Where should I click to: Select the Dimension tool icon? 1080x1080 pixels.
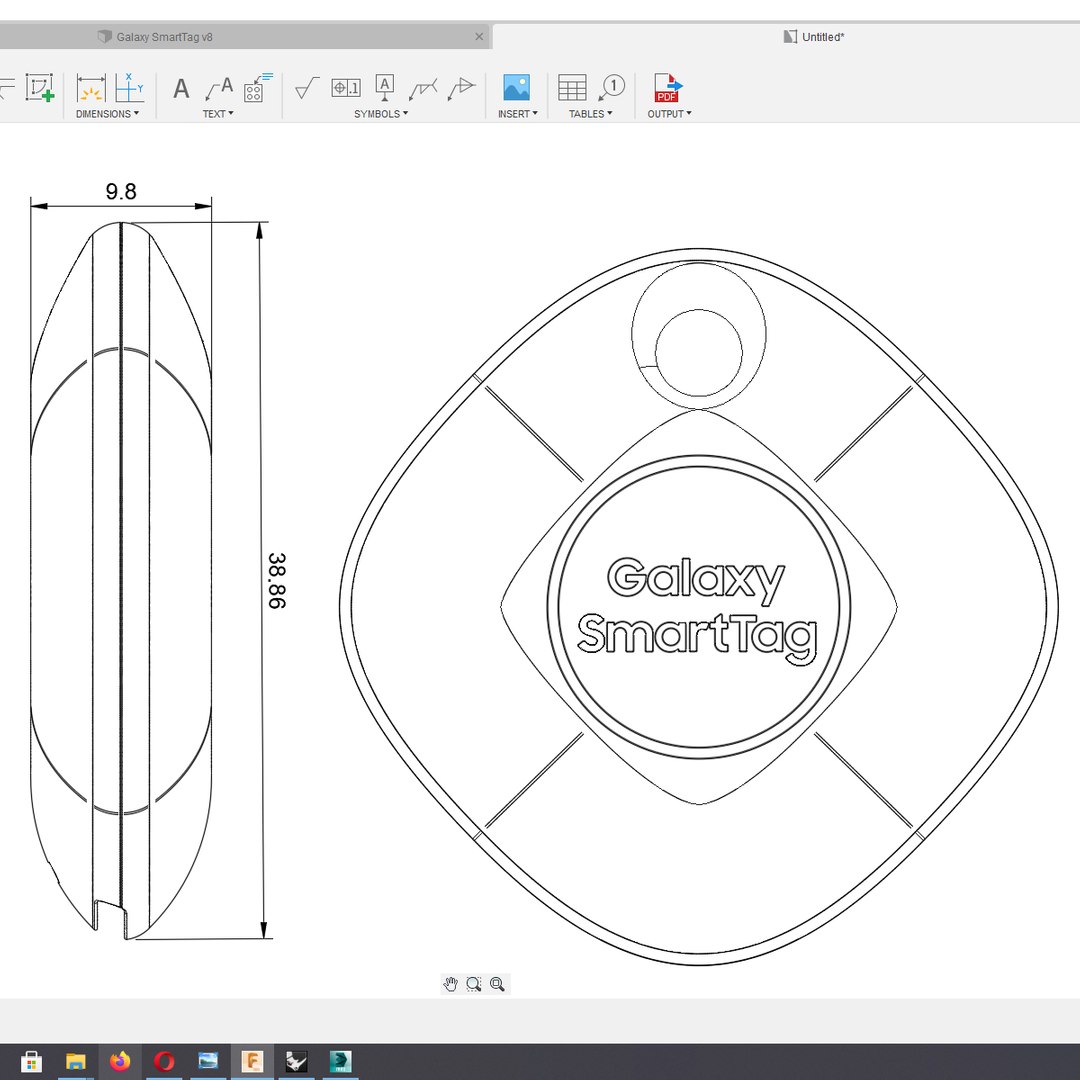[90, 88]
